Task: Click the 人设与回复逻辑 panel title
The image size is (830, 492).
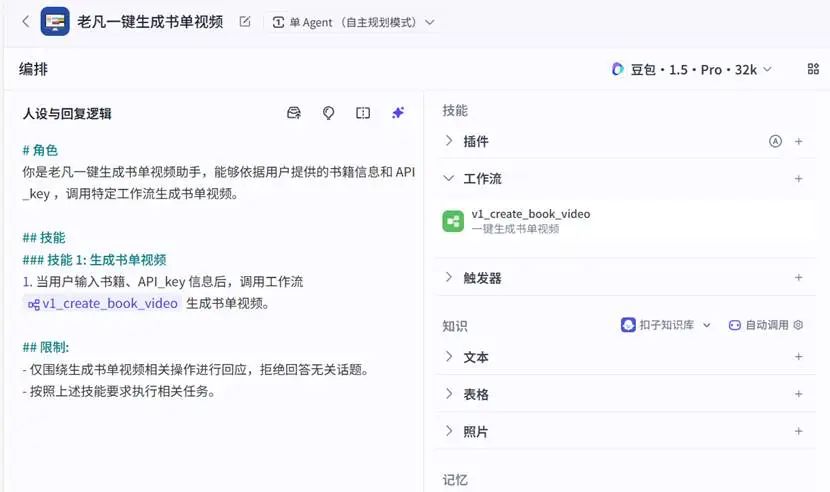Action: [67, 113]
